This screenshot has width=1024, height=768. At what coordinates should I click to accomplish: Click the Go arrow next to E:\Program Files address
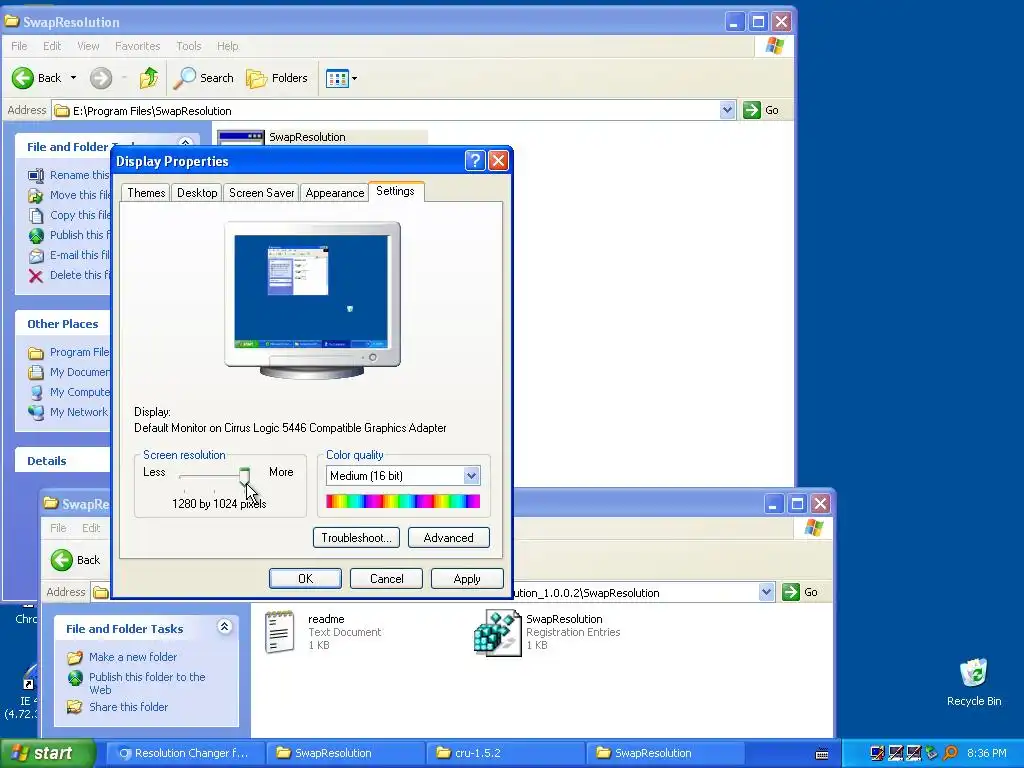pyautogui.click(x=752, y=110)
